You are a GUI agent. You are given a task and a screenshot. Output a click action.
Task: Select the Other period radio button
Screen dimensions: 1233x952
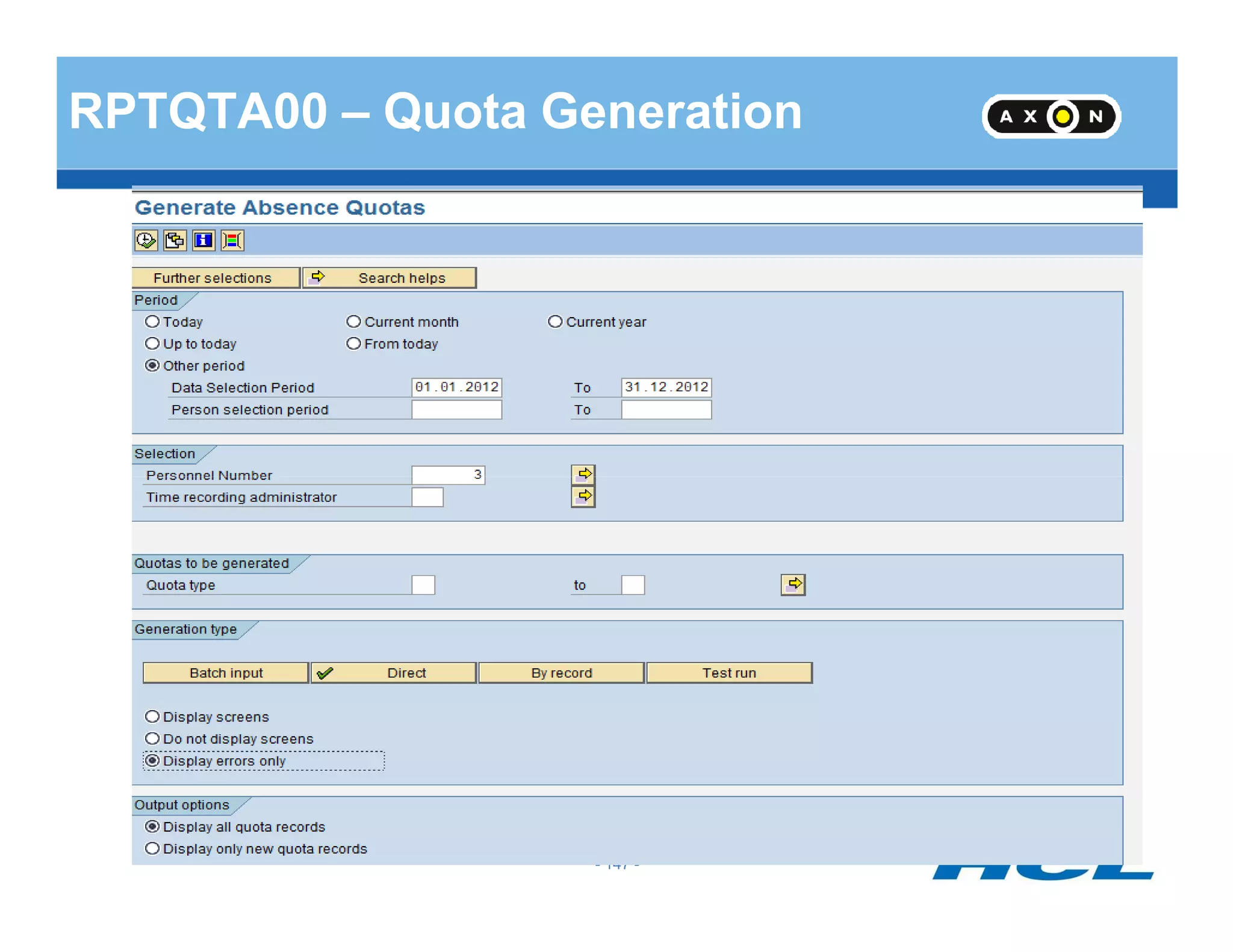click(152, 366)
